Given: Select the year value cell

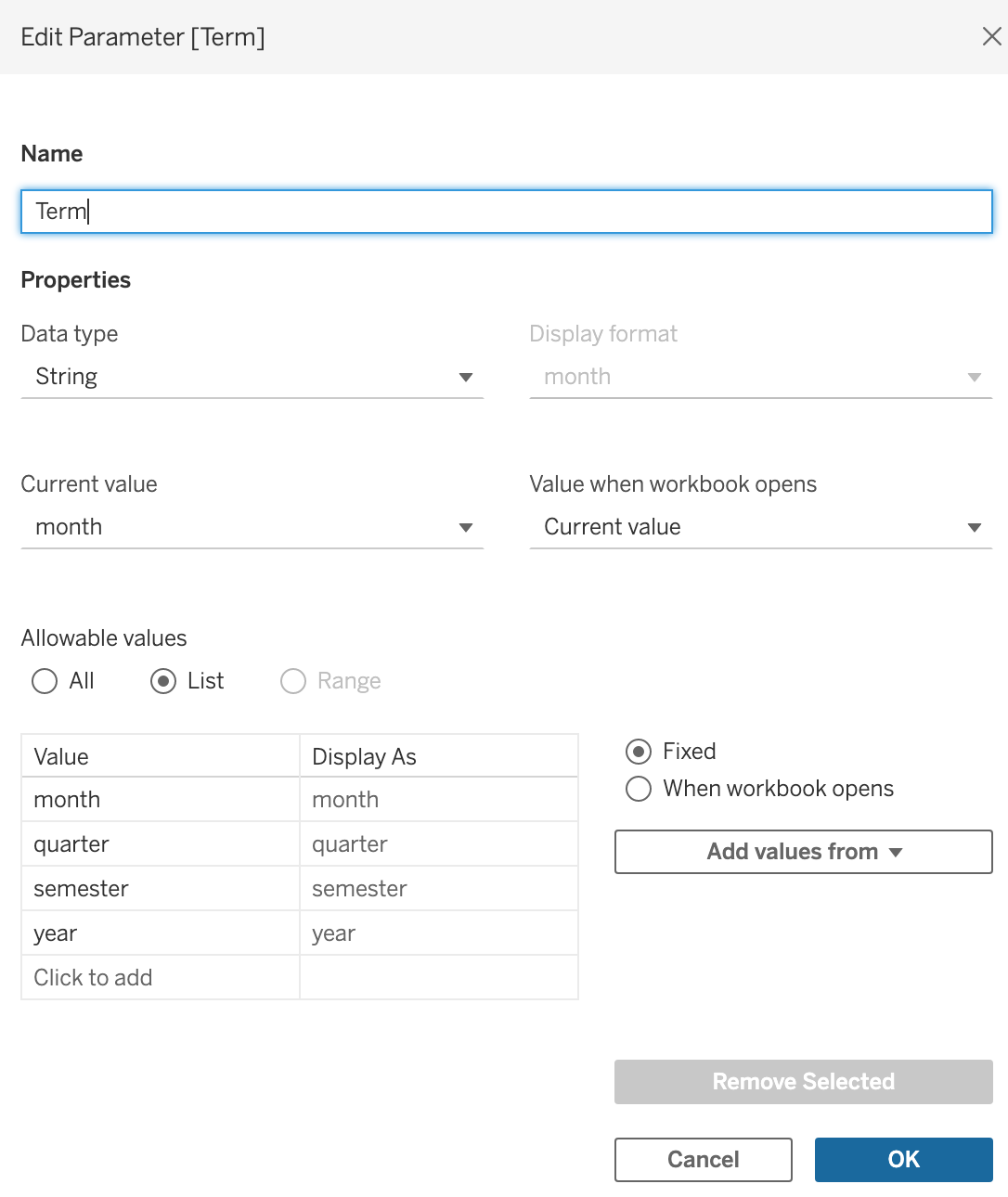Looking at the screenshot, I should 161,933.
